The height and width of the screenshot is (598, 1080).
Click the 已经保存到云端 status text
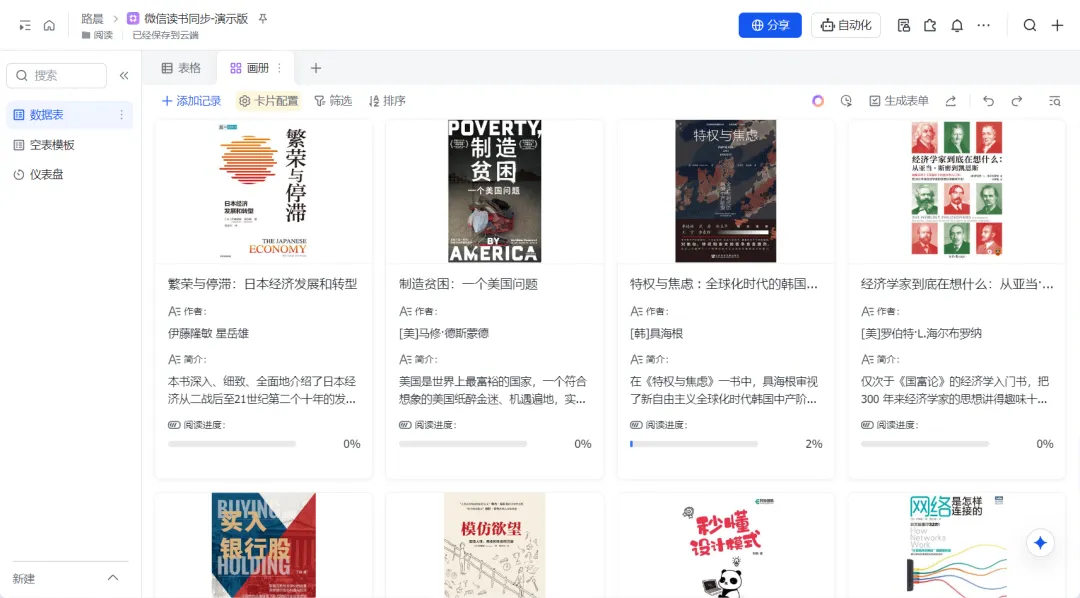tap(165, 35)
